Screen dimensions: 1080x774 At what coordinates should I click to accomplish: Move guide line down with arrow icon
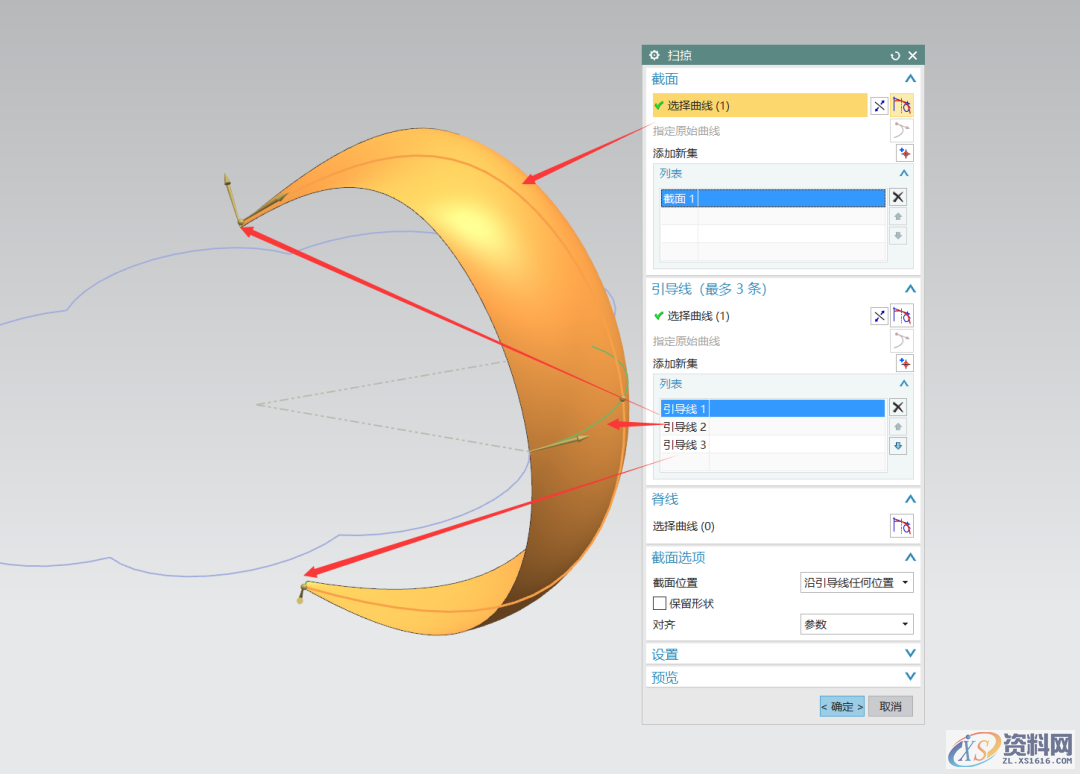(898, 446)
